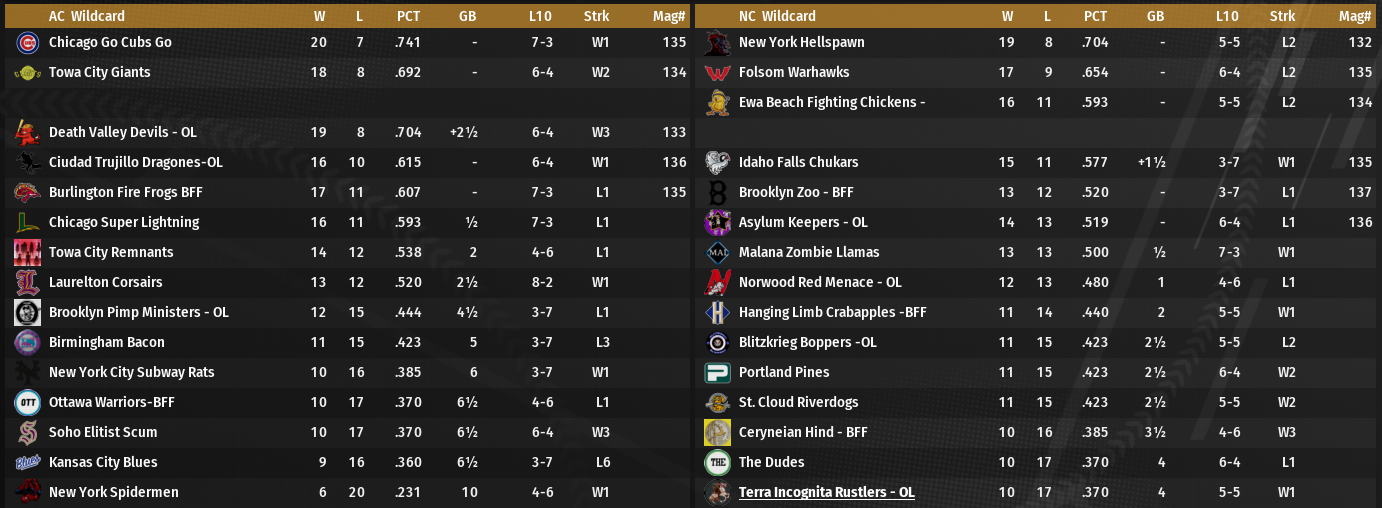
Task: Click the Malana Zombie Llamas logo
Action: pyautogui.click(x=717, y=252)
